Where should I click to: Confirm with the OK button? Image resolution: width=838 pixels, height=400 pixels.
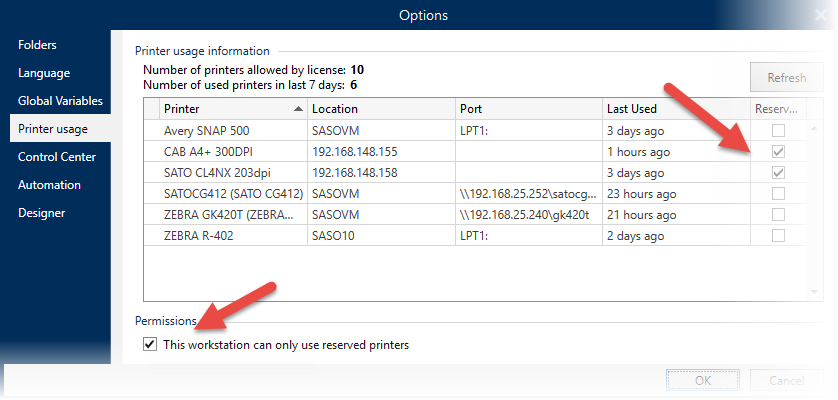pyautogui.click(x=703, y=380)
